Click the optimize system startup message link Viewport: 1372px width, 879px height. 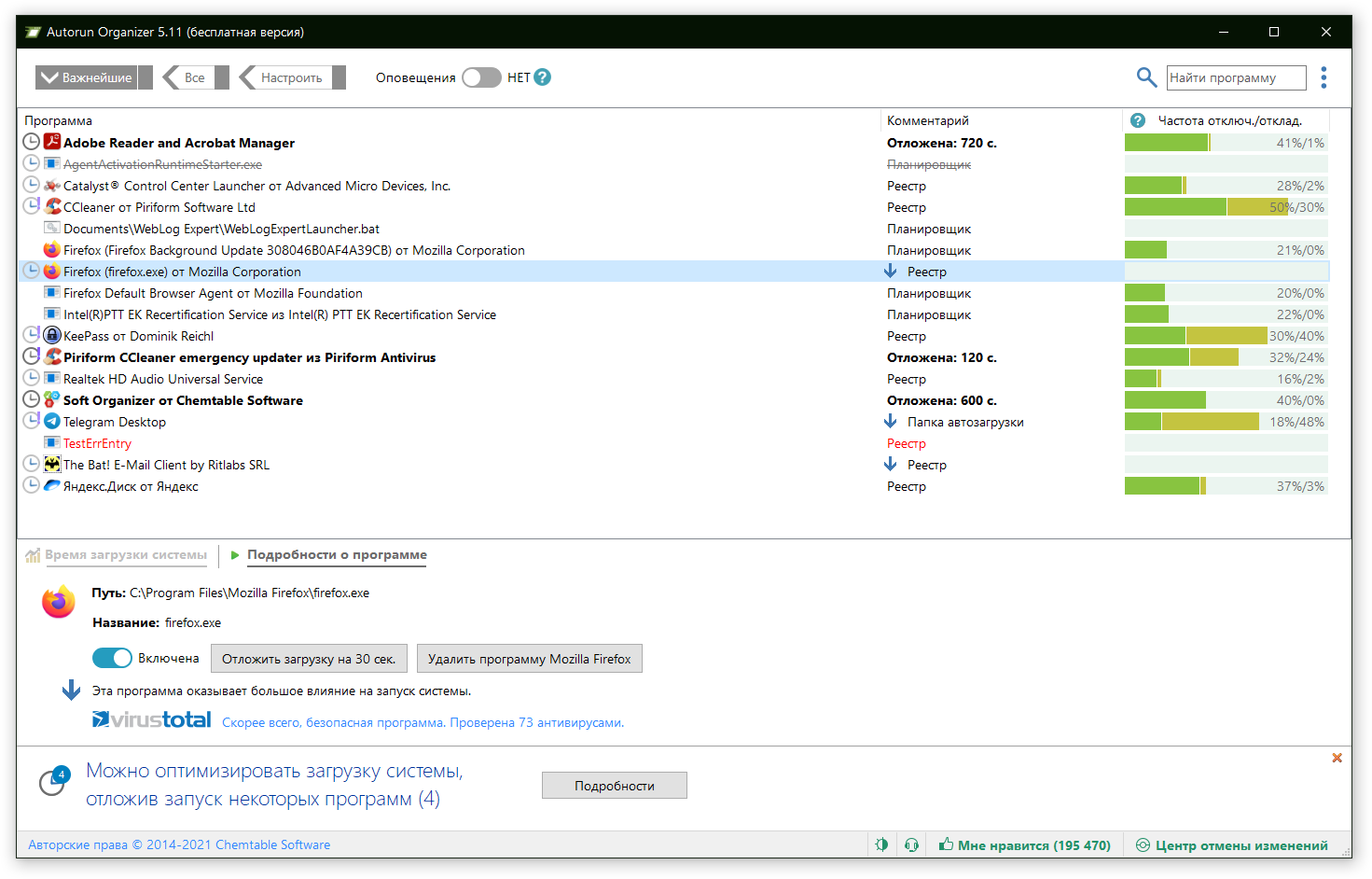click(274, 785)
